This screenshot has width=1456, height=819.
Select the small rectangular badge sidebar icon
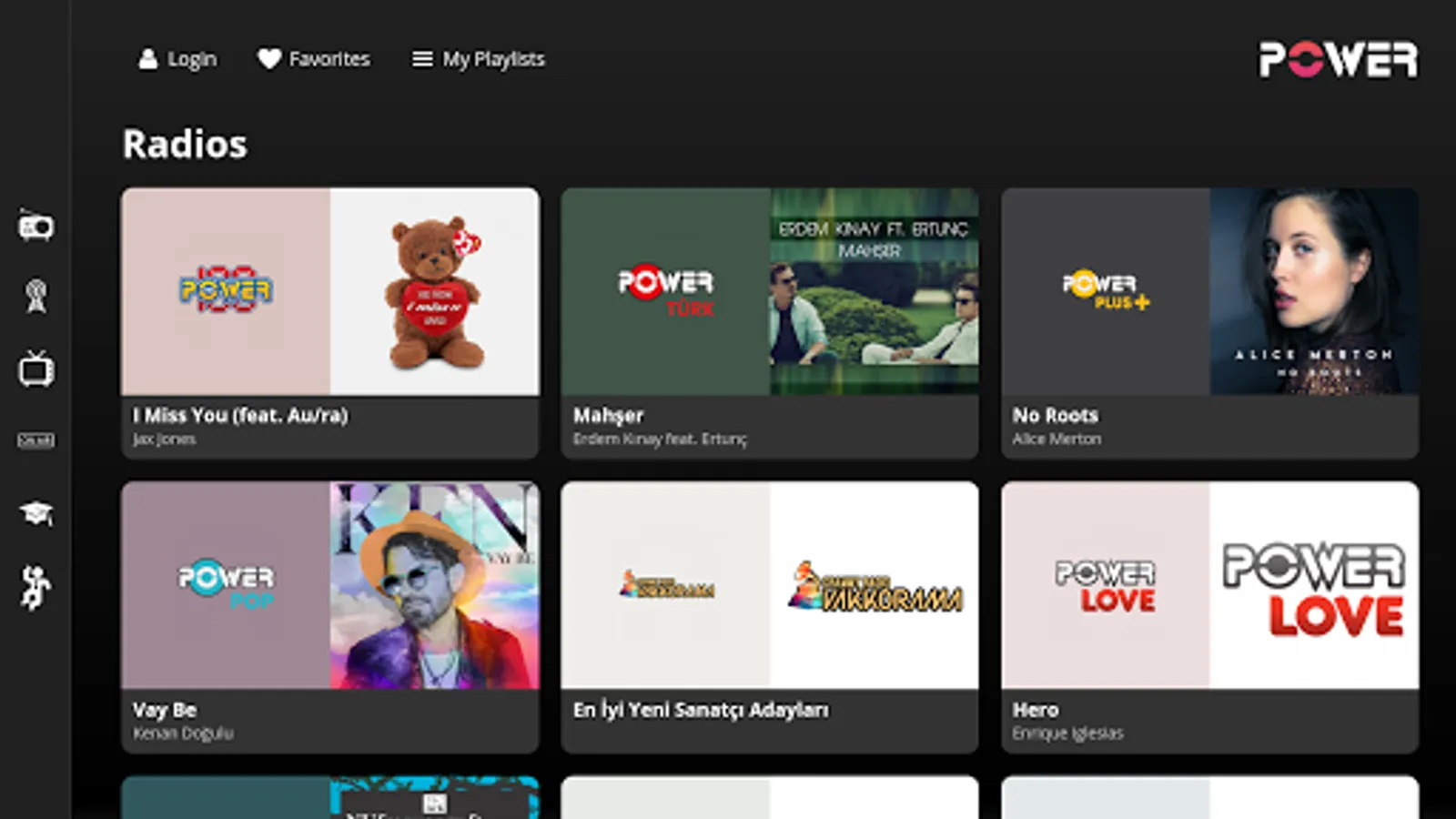coord(36,440)
